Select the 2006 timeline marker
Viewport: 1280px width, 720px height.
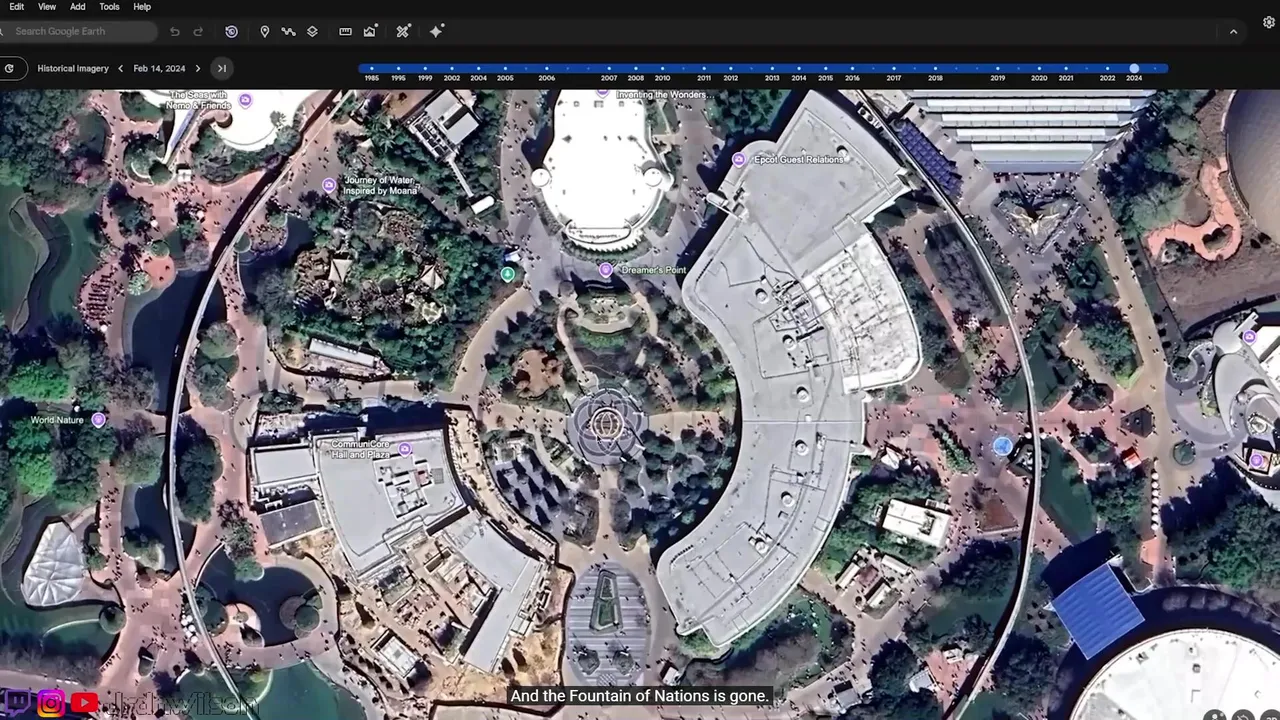point(546,69)
